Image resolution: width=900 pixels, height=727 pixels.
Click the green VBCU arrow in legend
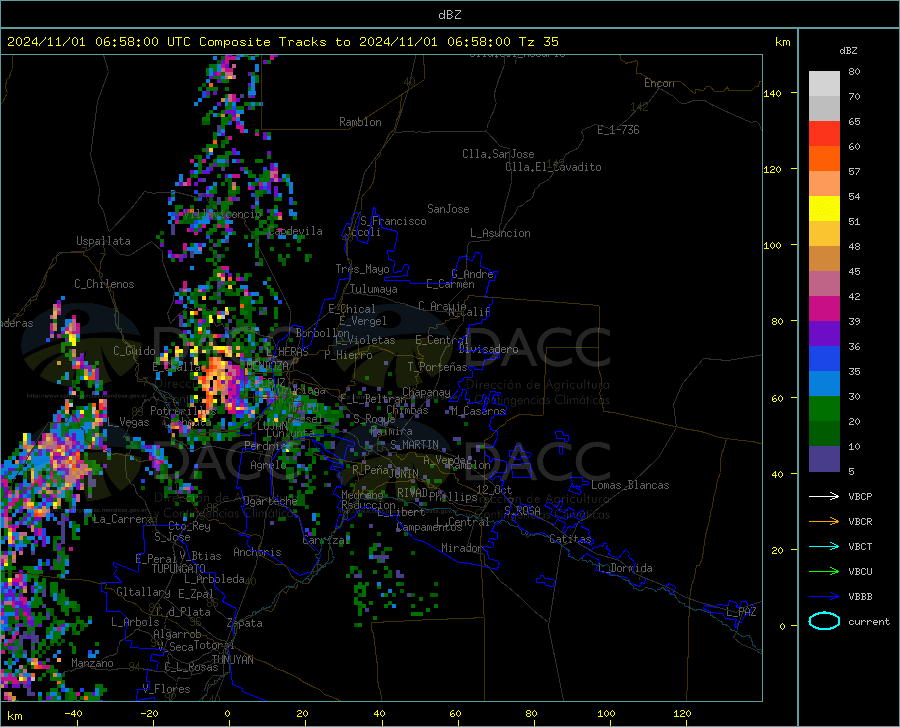[x=824, y=572]
